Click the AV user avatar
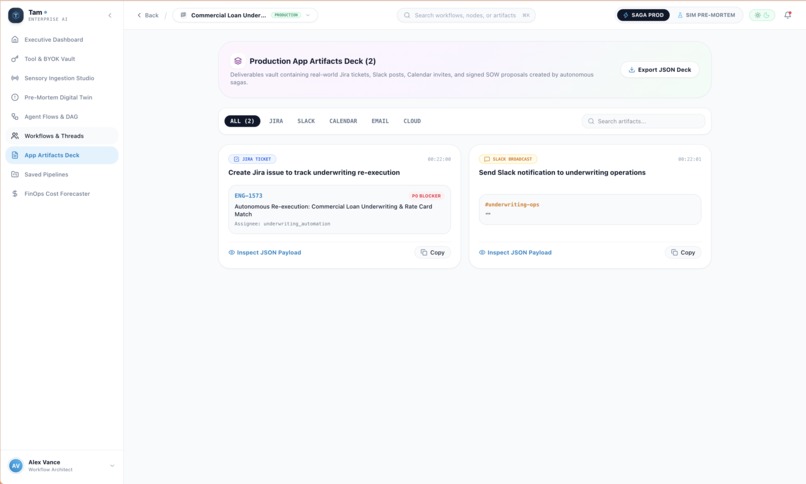This screenshot has width=806, height=484. pyautogui.click(x=16, y=466)
